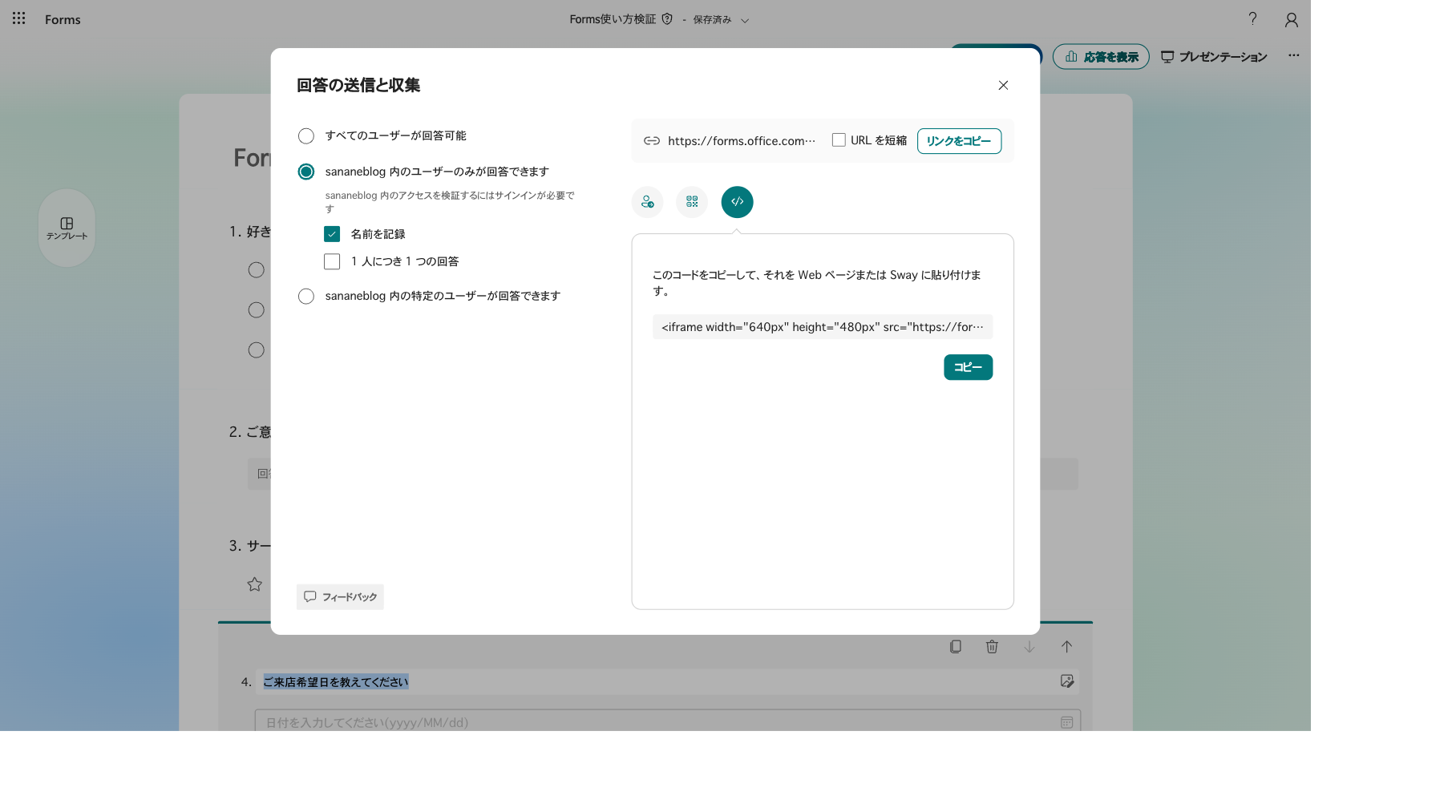This screenshot has width=1456, height=812.
Task: Expand the 保存済み title dropdown chevron
Action: (x=745, y=20)
